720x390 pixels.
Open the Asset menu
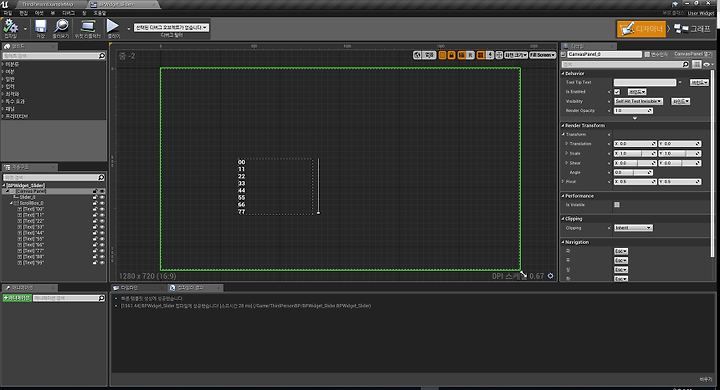(x=39, y=13)
